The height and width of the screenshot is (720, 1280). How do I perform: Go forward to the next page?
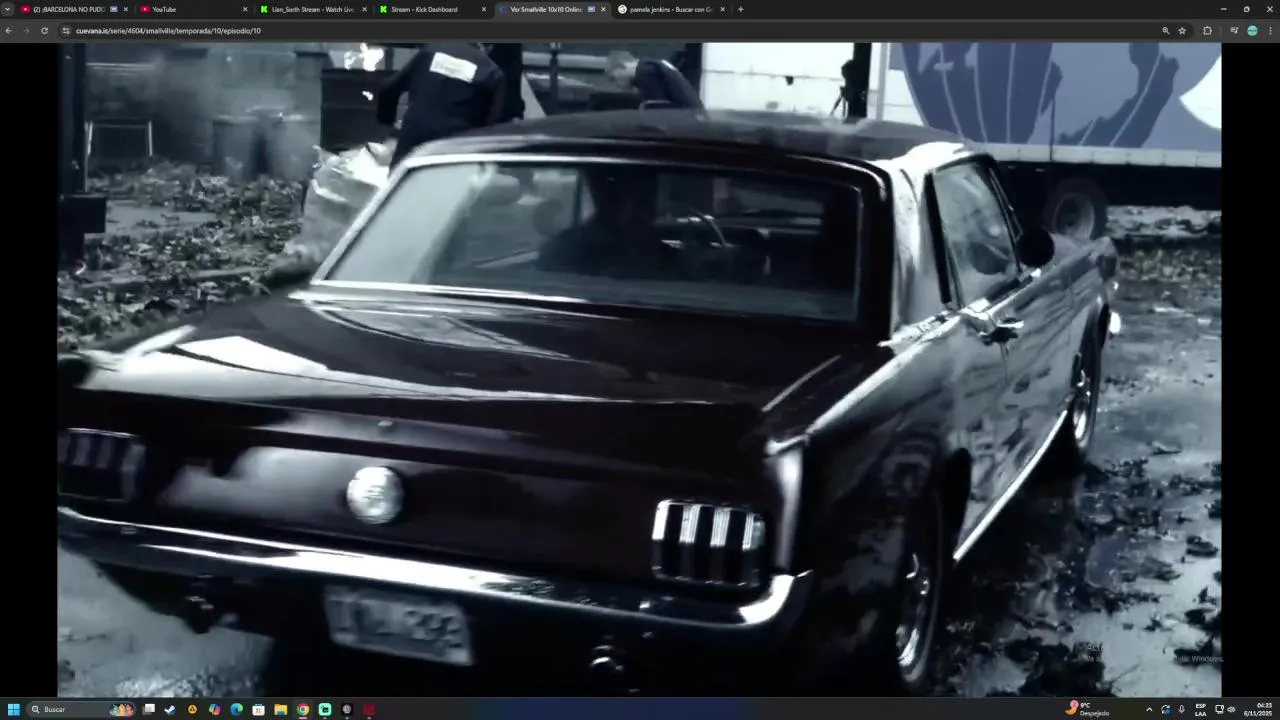[x=26, y=31]
